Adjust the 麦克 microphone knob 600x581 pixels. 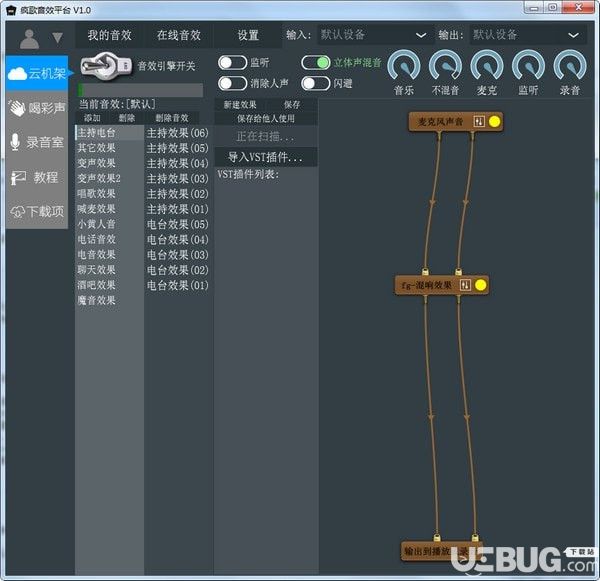[487, 66]
